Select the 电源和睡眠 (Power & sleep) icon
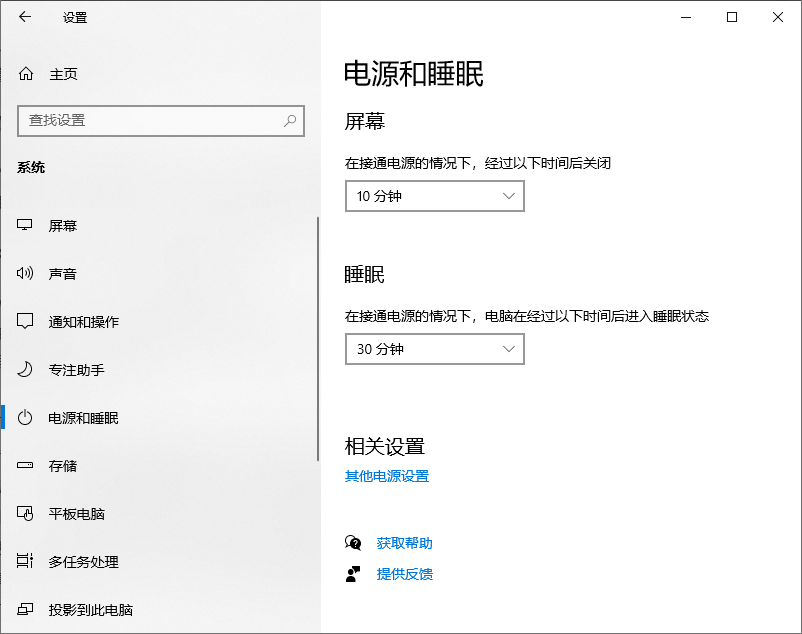 (x=25, y=417)
